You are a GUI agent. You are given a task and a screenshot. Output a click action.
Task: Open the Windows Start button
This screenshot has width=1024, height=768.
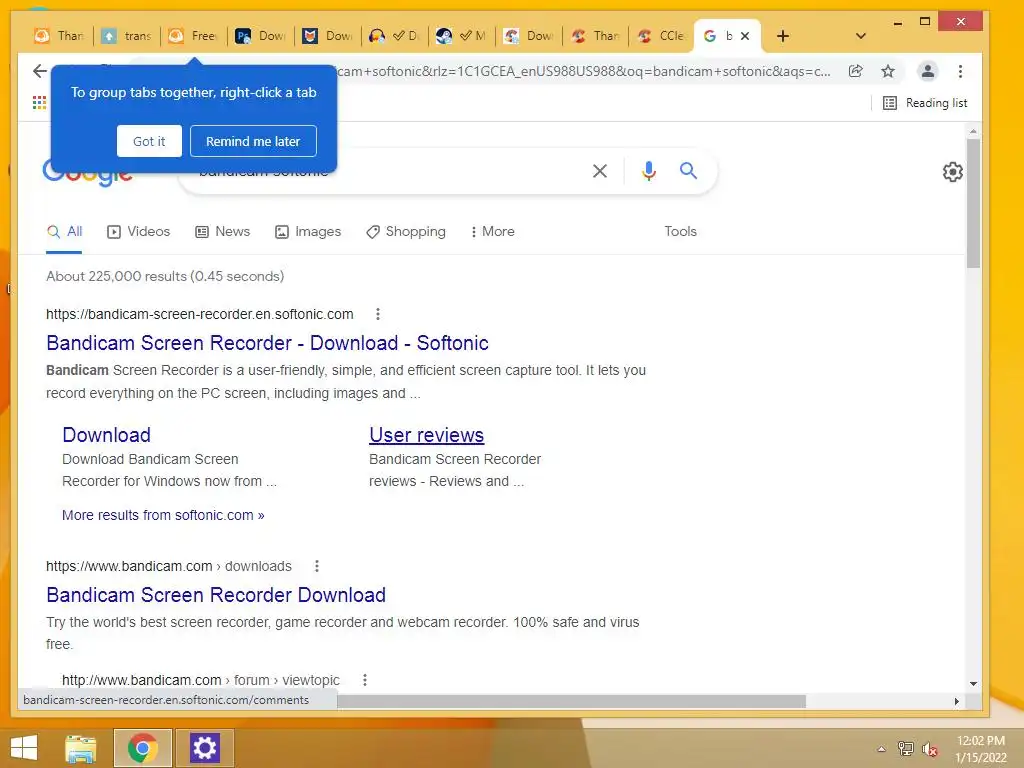point(24,748)
